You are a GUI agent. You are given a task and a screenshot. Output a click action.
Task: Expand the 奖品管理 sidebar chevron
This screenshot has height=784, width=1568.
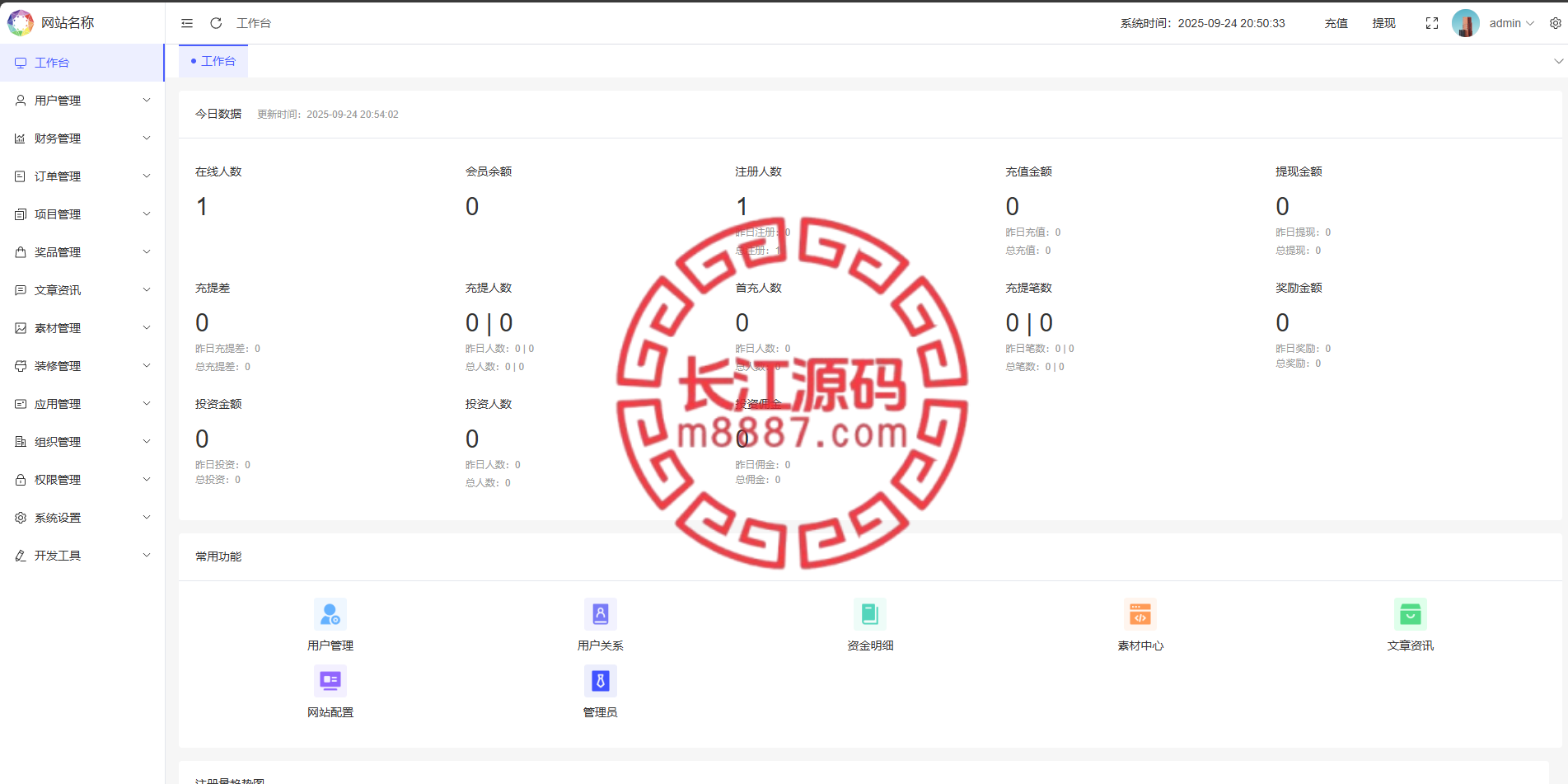[147, 252]
